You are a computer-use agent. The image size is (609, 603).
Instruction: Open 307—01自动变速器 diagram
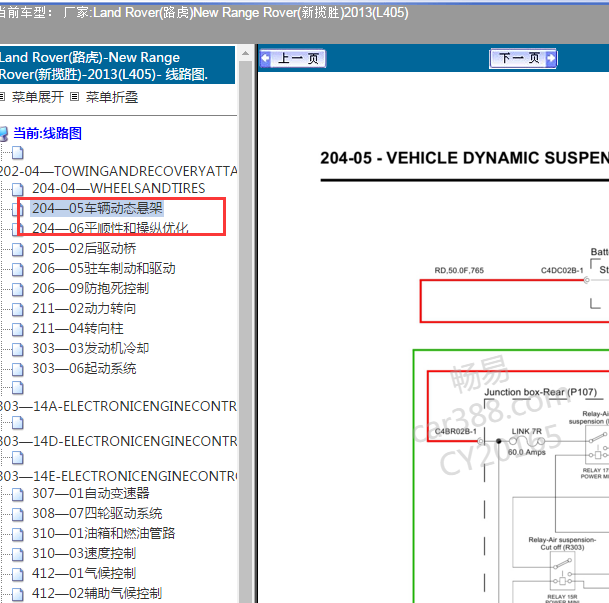tap(91, 494)
